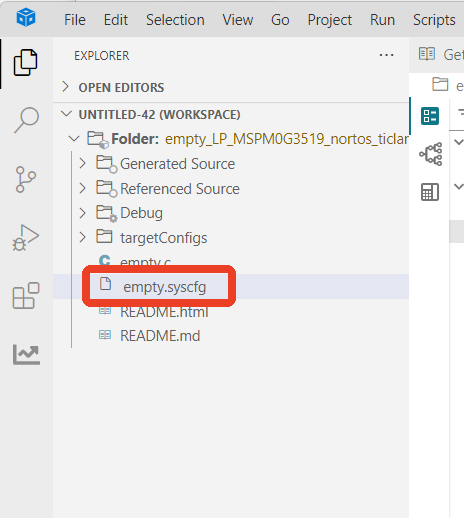Expand the Generated Source folder
Viewport: 464px width, 518px height.
click(x=82, y=163)
